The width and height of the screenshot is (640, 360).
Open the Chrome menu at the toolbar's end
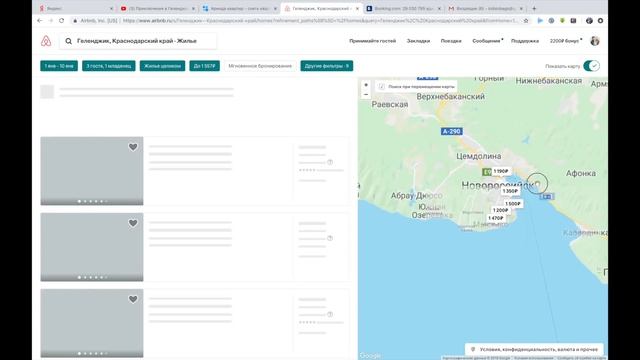click(600, 20)
